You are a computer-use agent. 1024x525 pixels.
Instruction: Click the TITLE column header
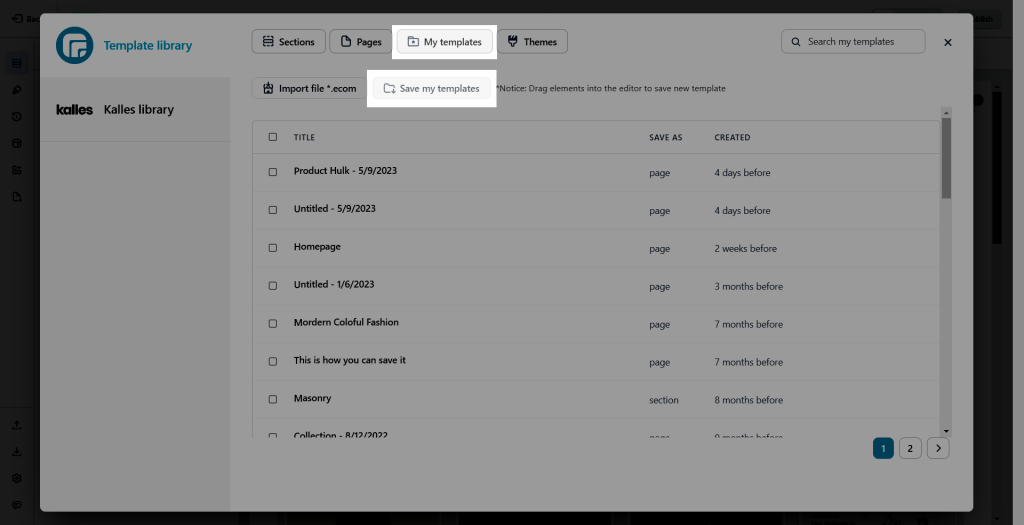pos(304,137)
